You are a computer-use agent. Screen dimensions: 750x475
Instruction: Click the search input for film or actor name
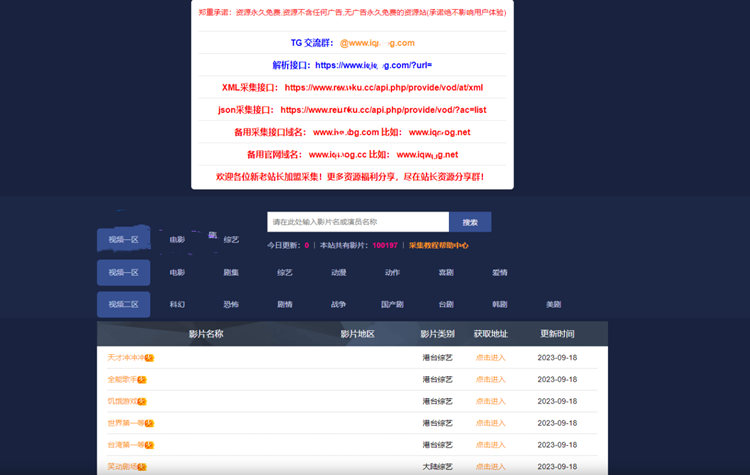tap(357, 222)
